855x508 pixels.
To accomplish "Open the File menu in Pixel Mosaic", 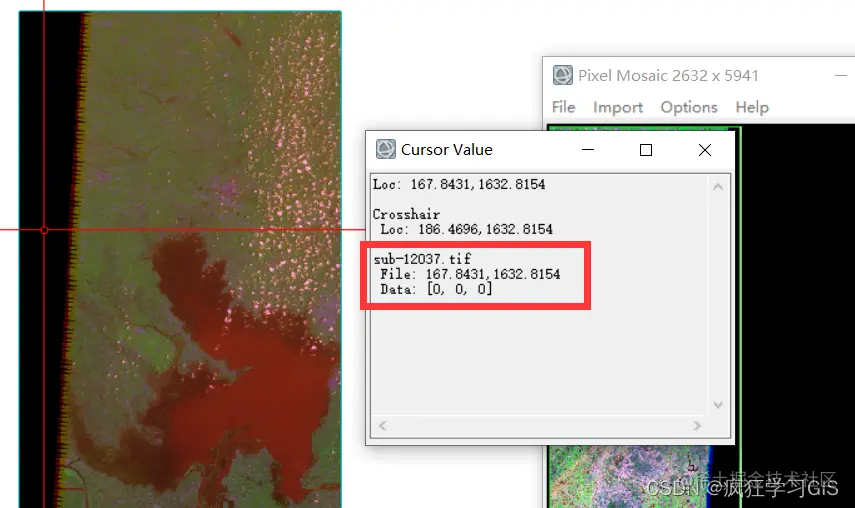I will (x=563, y=107).
